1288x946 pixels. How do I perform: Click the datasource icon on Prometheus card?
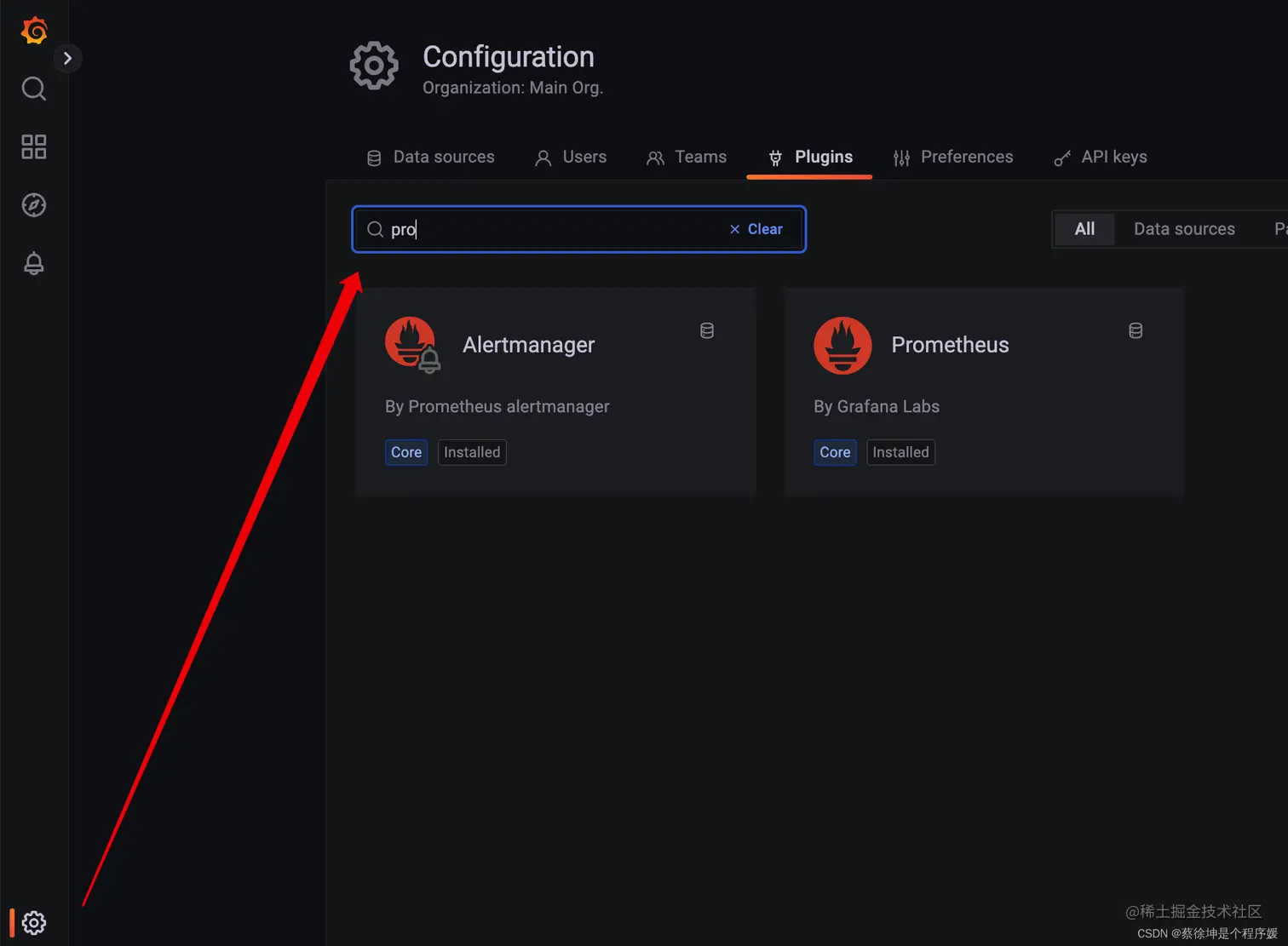click(x=1136, y=330)
